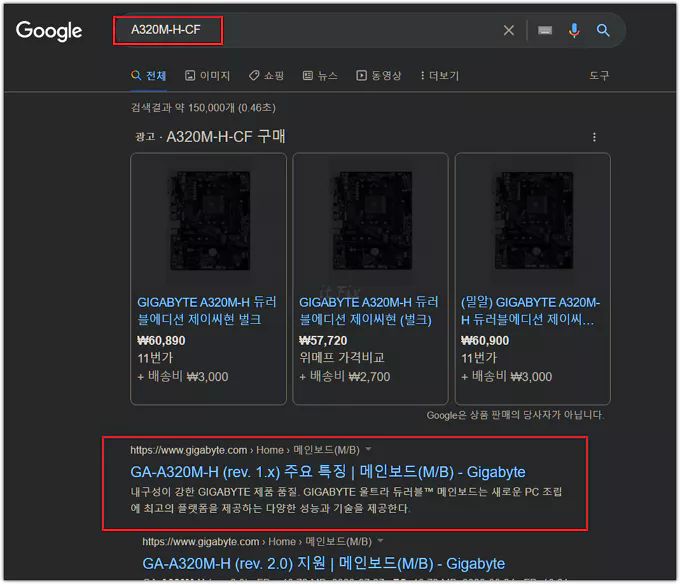This screenshot has height=584, width=680.
Task: Click the ₩60,890 price text
Action: 161,341
